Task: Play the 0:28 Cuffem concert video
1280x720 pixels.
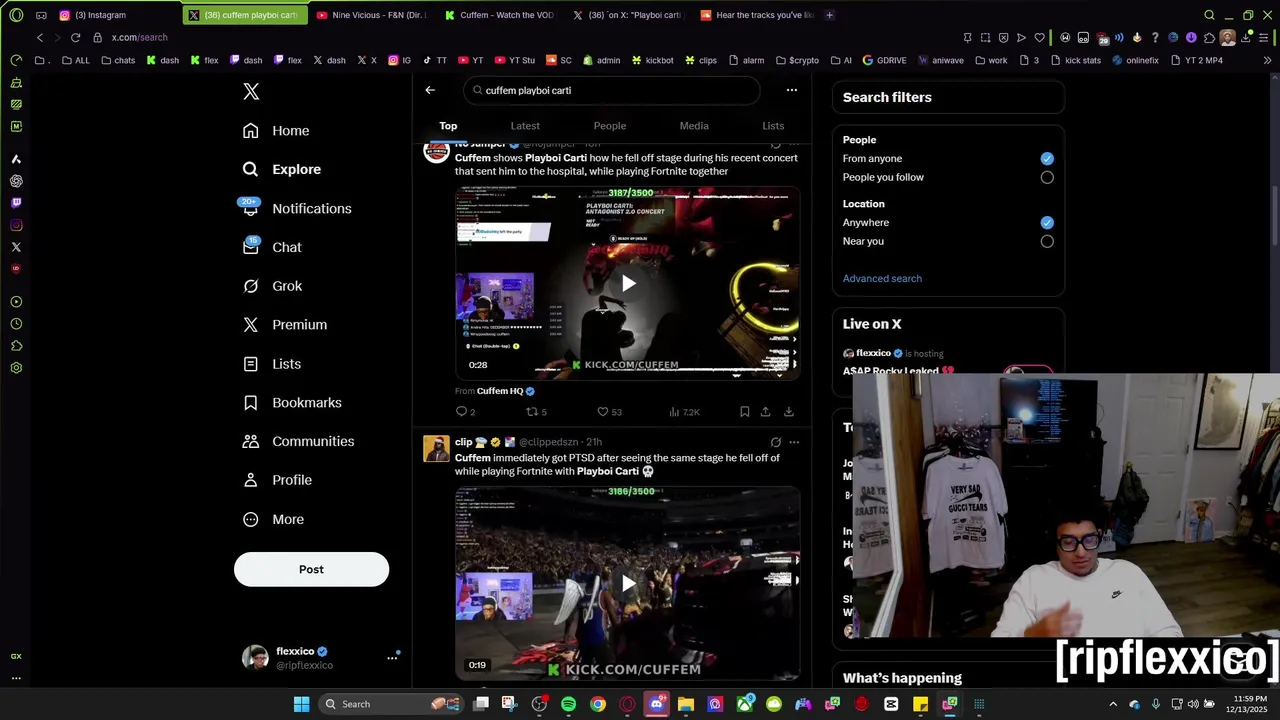Action: [628, 283]
